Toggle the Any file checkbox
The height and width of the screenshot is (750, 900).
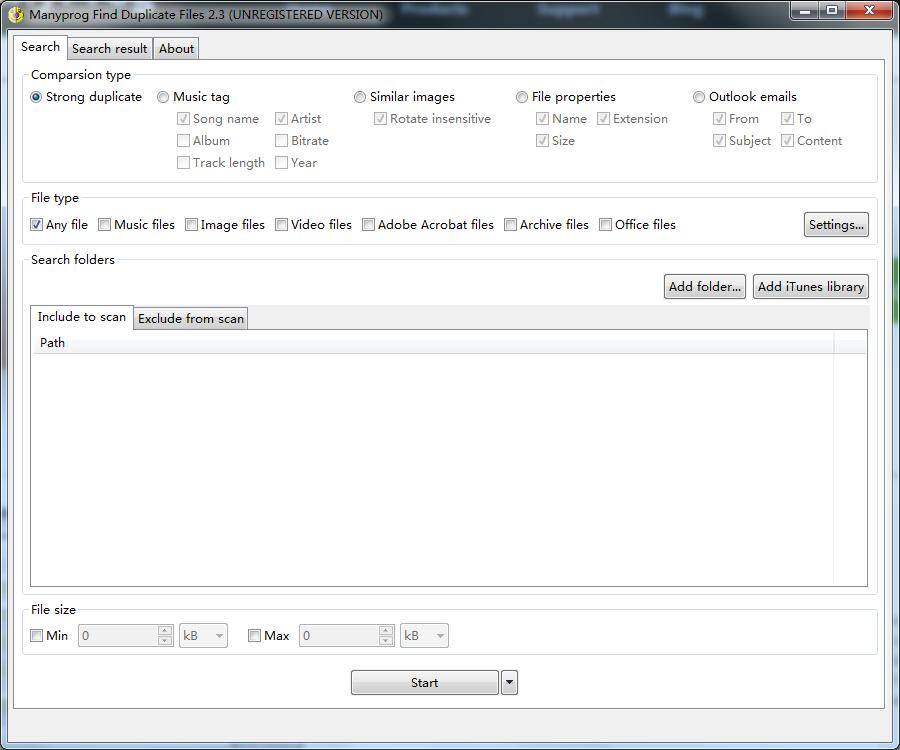36,224
